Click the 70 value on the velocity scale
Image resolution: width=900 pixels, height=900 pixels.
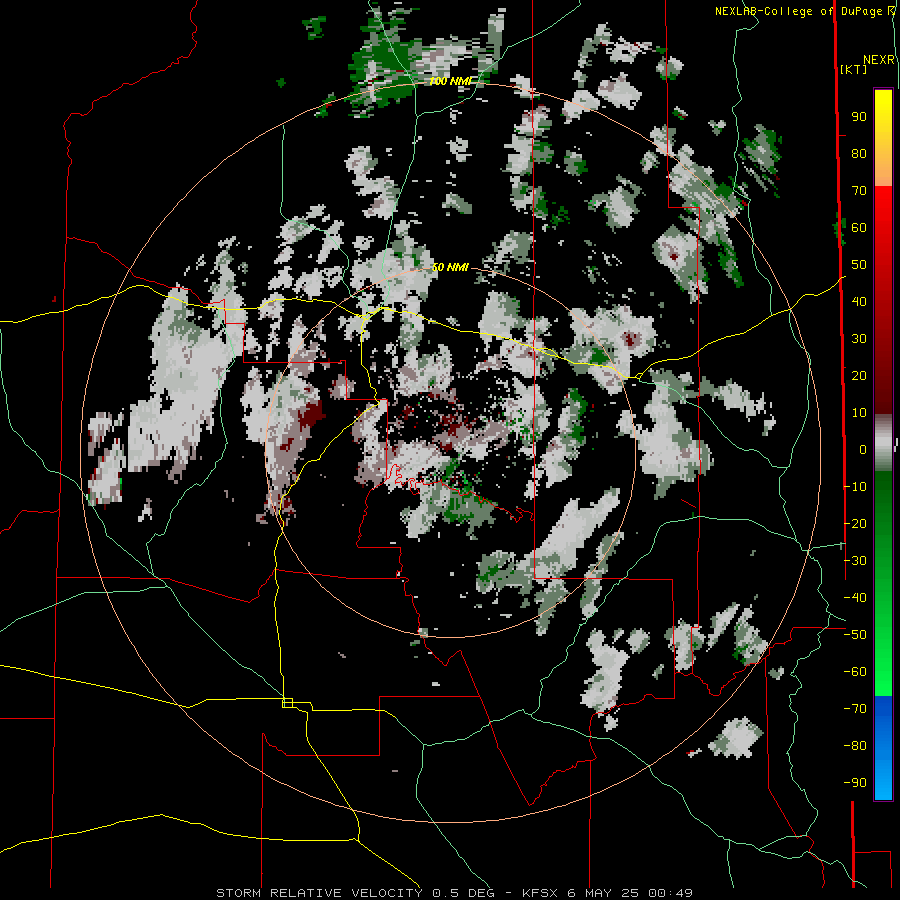pos(859,191)
